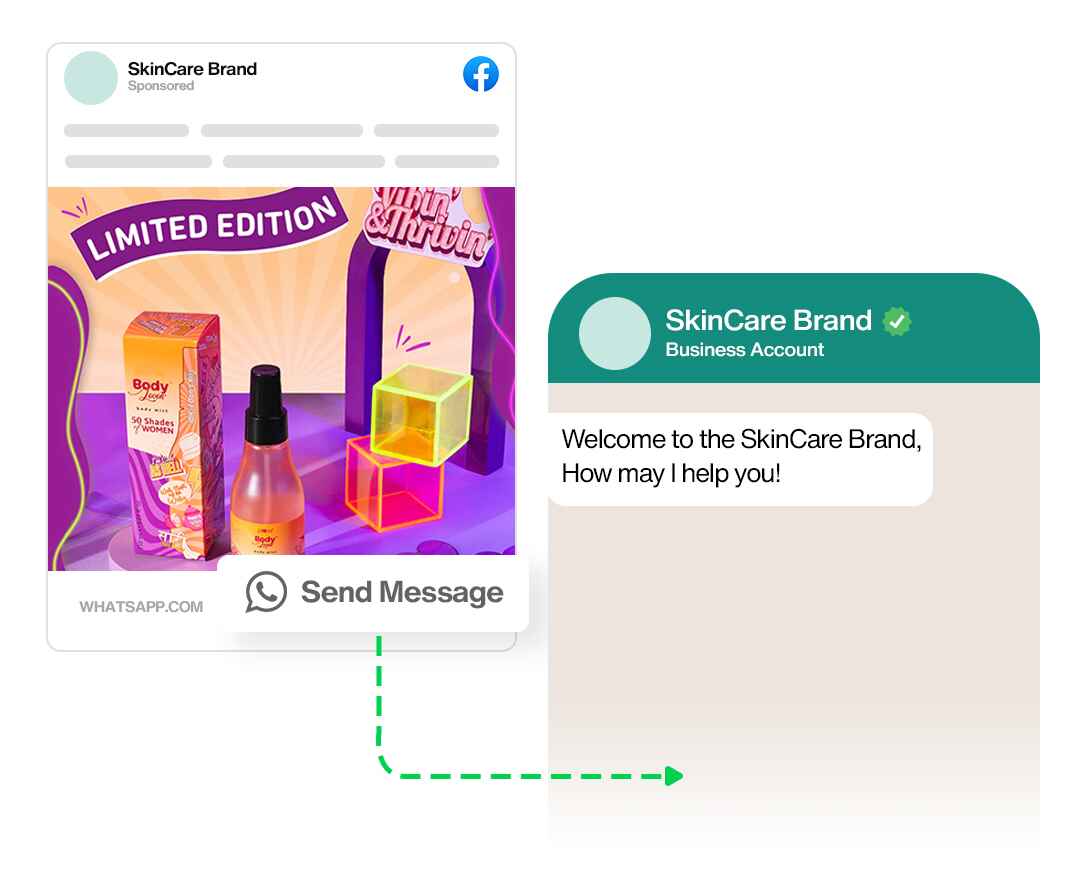Viewport: 1080px width, 885px height.
Task: Click the WHATSAPP.COM link text
Action: coord(141,607)
